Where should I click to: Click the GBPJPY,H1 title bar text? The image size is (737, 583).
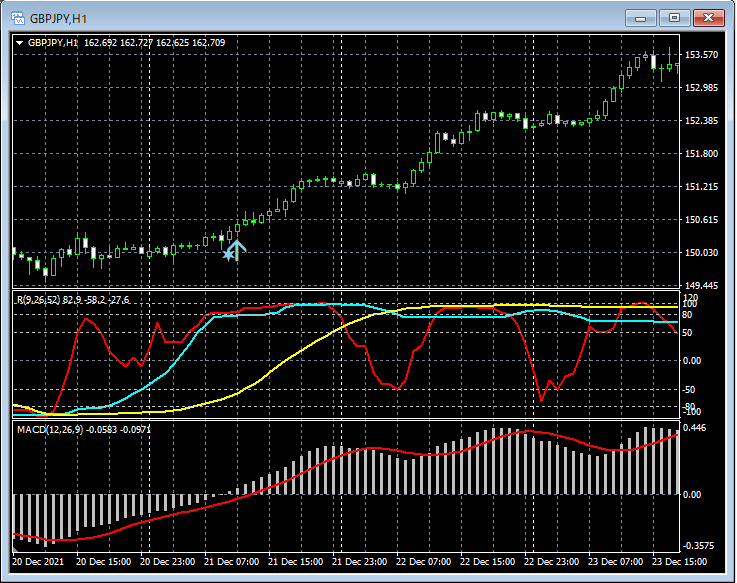(x=57, y=18)
